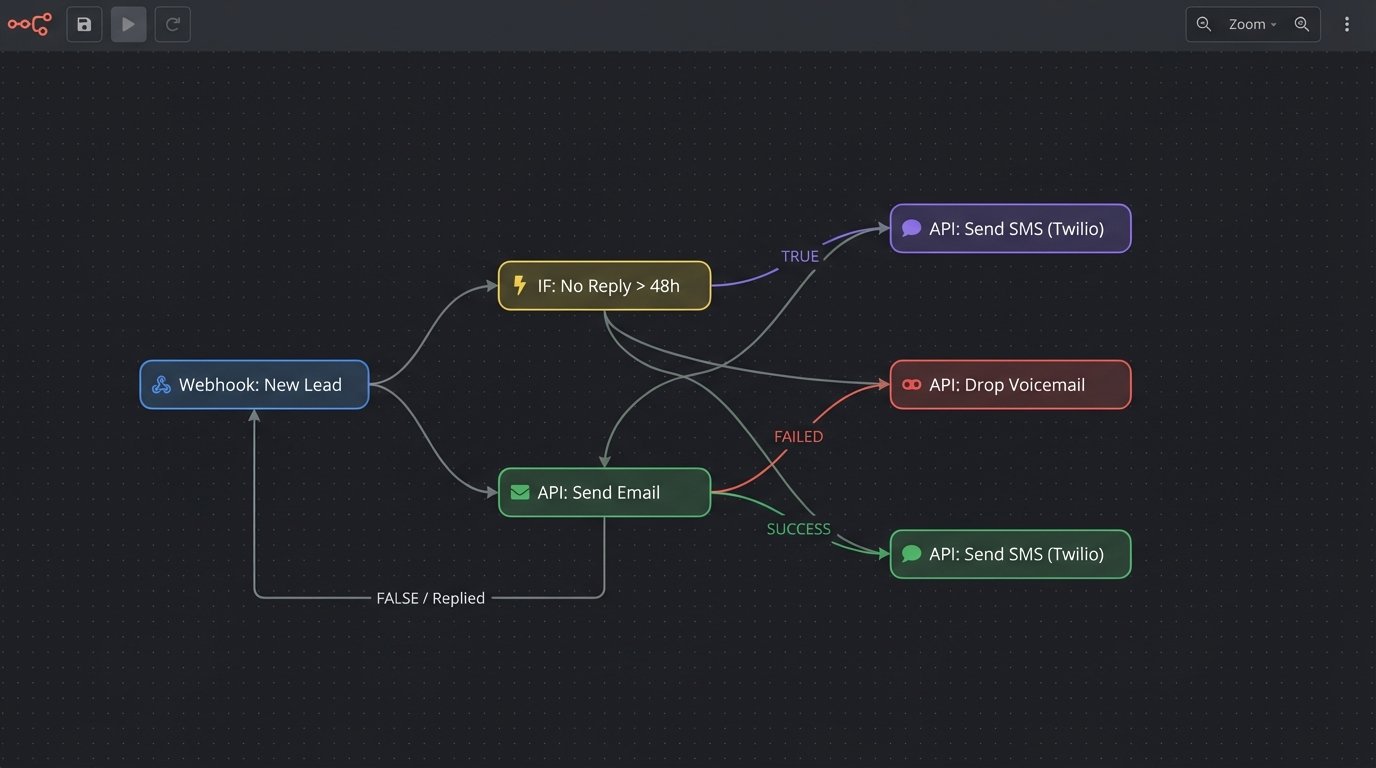This screenshot has height=768, width=1376.
Task: Select the Webhook: New Lead node
Action: pyautogui.click(x=254, y=384)
